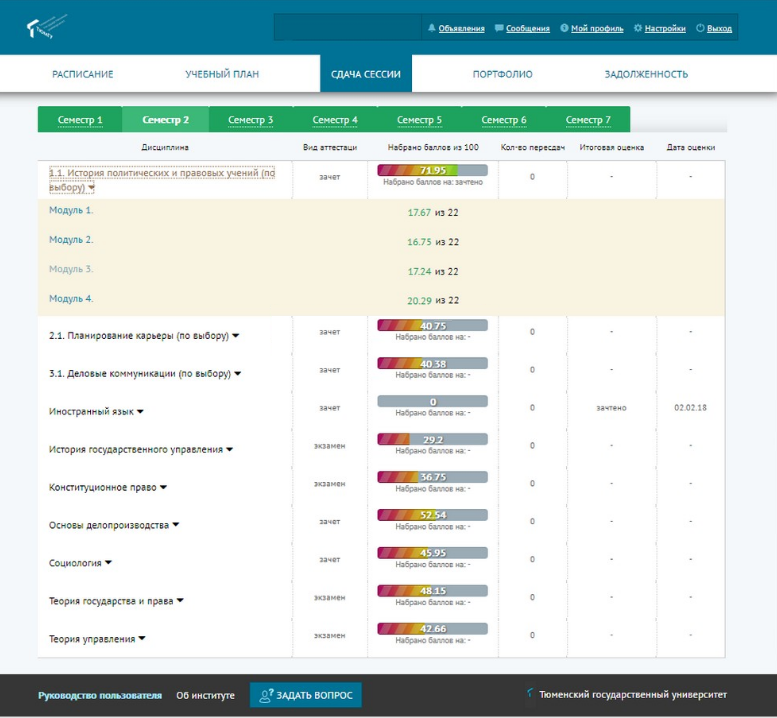Expand the Планирование карьеры discipline row
This screenshot has width=777, height=718.
coord(236,336)
